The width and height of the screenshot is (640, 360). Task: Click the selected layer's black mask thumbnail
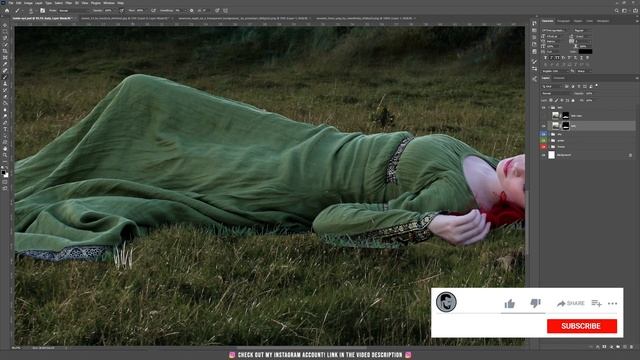point(566,126)
